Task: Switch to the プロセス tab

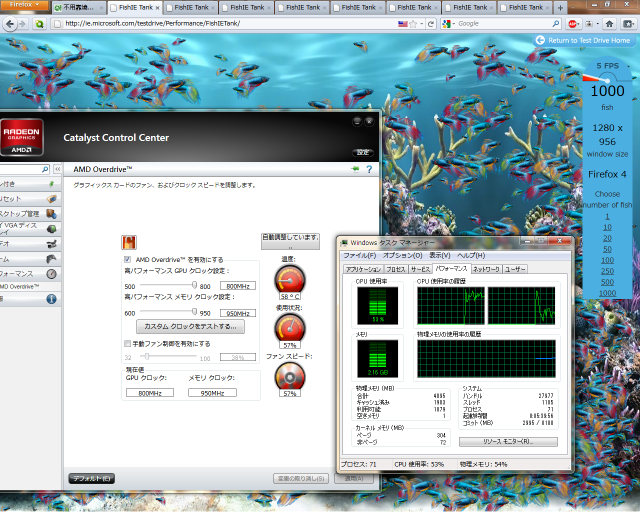Action: 396,269
